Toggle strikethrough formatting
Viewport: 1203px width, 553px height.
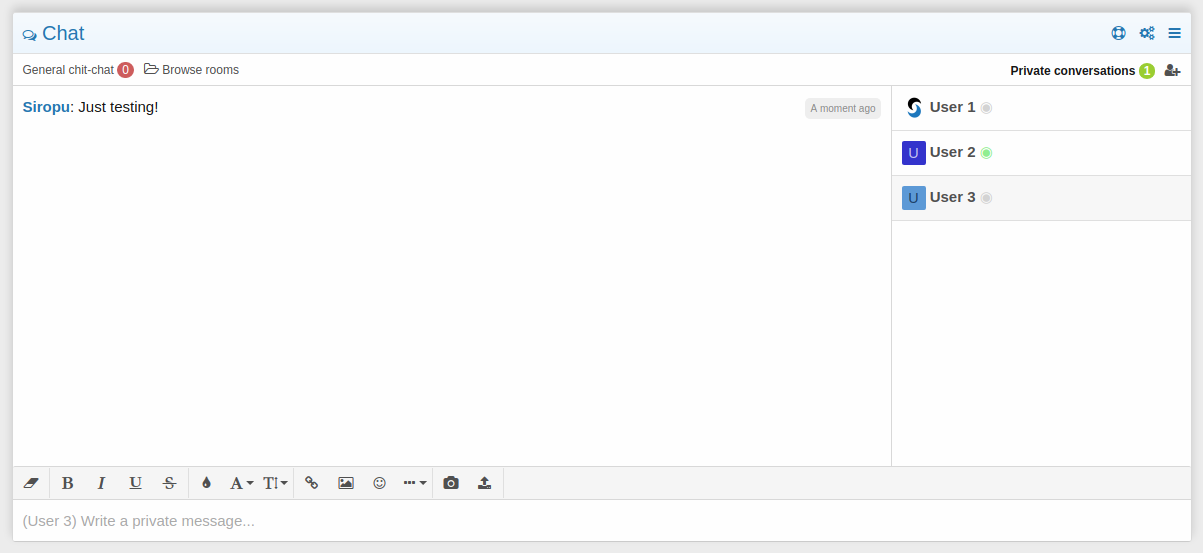coord(169,483)
